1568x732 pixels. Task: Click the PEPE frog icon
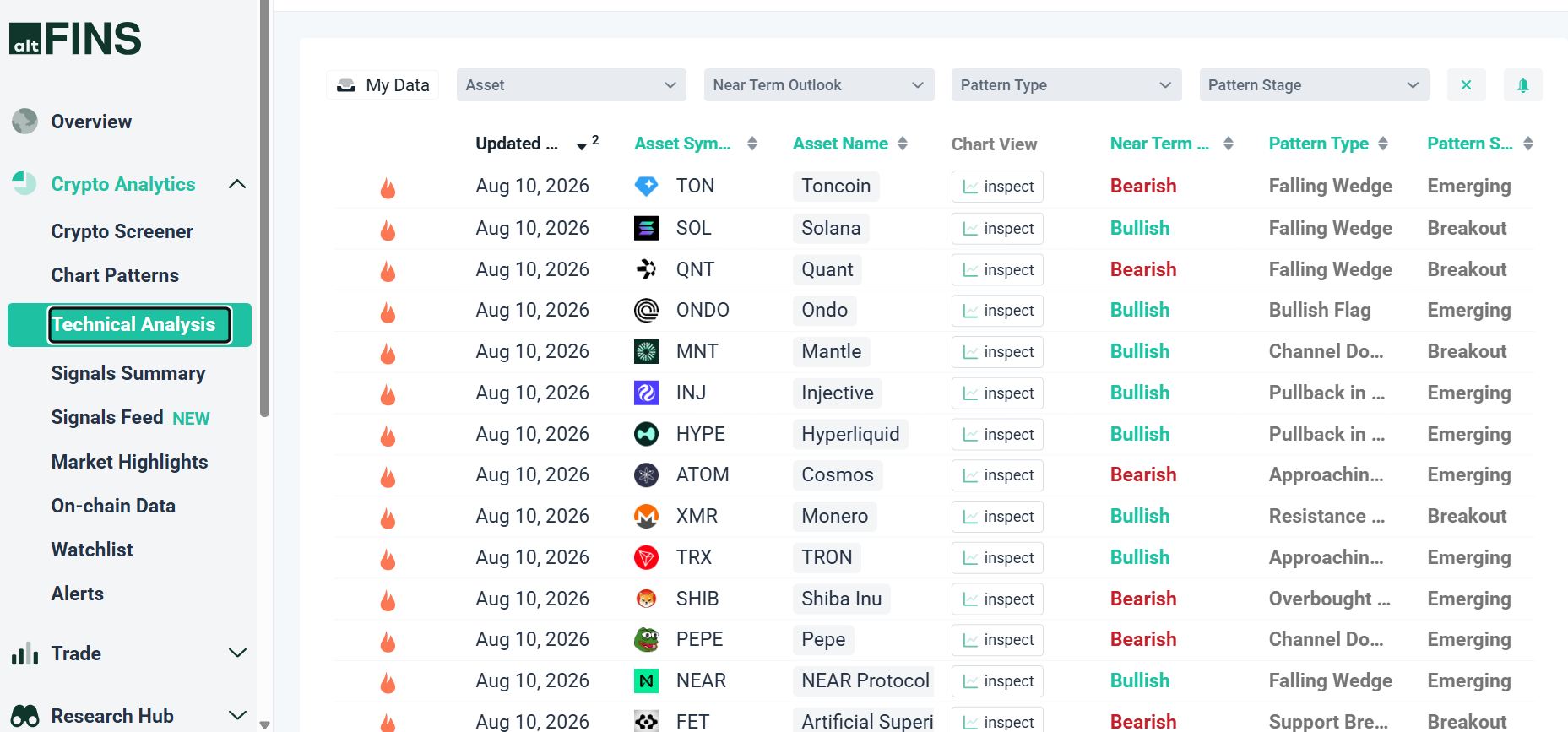tap(646, 639)
